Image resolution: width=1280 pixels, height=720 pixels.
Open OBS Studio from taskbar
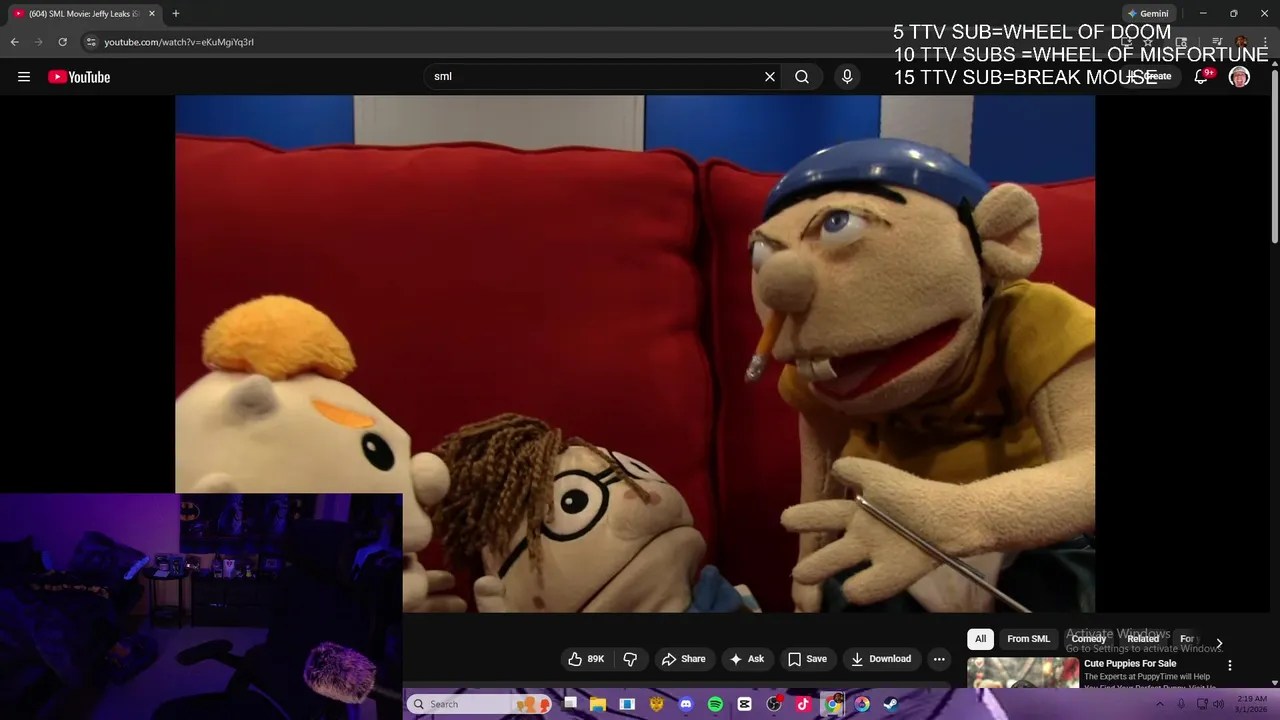click(x=774, y=704)
